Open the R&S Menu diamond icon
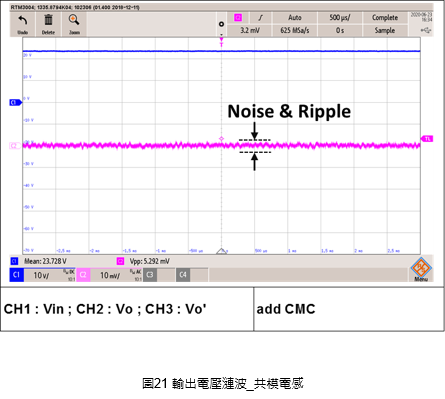Image resolution: width=445 pixels, height=399 pixels. (x=421, y=268)
